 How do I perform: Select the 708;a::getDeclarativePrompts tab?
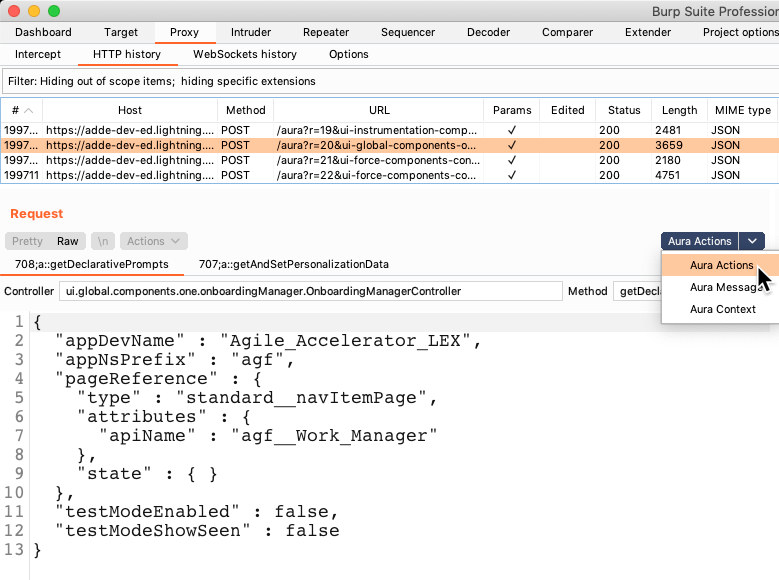[92, 264]
